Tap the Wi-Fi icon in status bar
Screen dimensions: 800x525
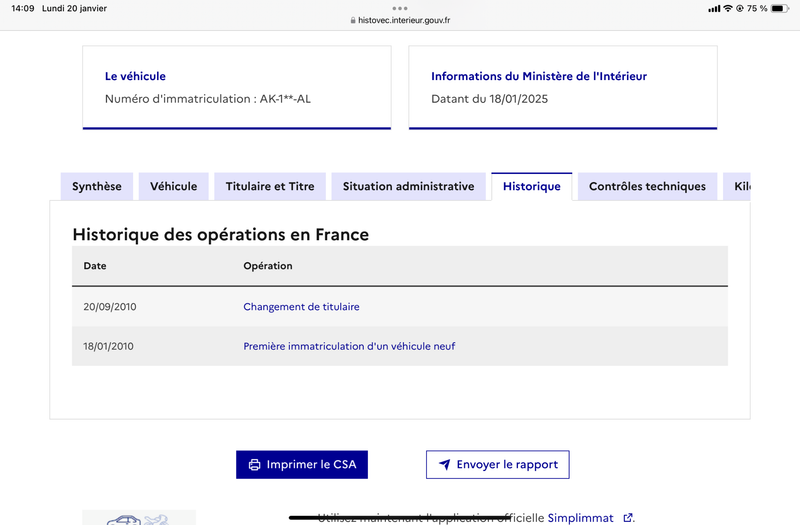[x=728, y=8]
